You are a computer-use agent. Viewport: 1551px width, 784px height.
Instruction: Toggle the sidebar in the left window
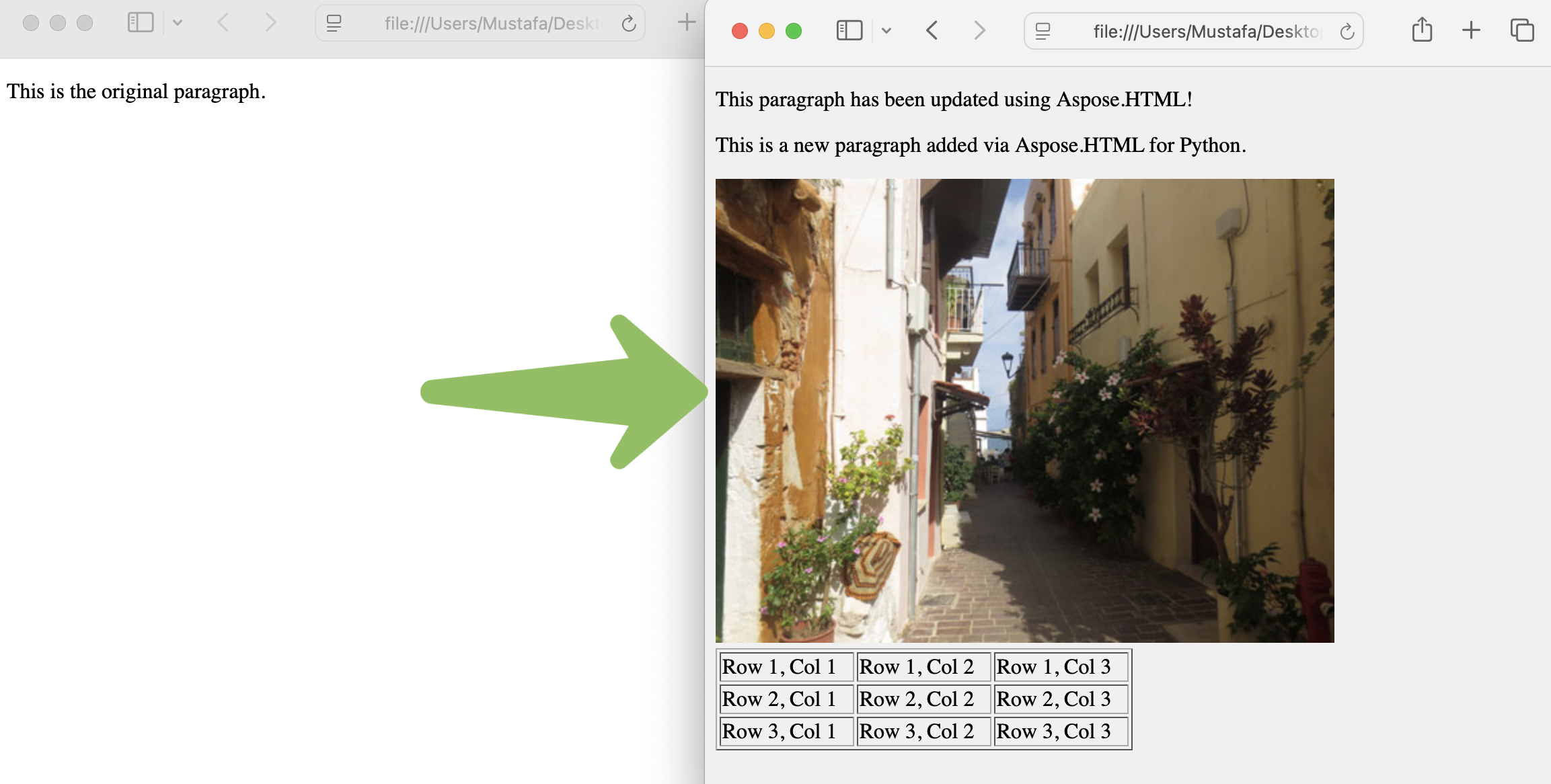[x=139, y=22]
